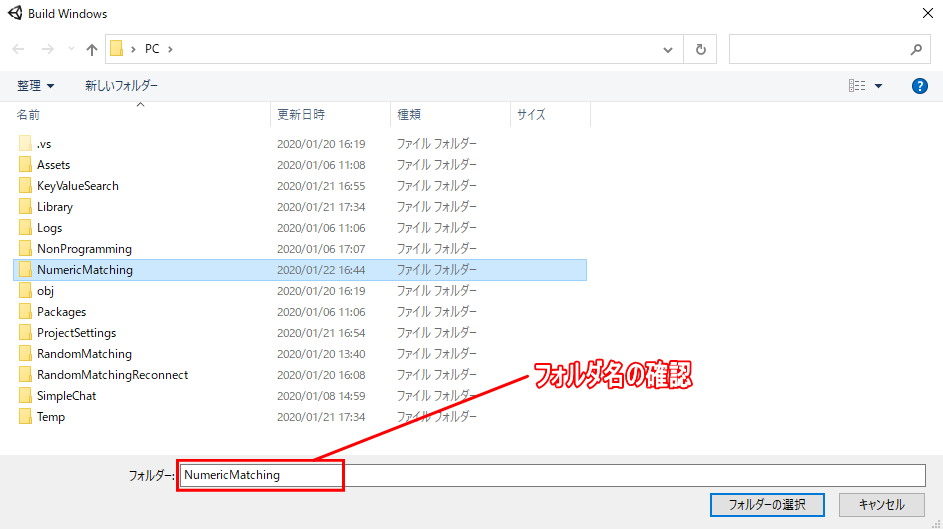Viewport: 943px width, 529px height.
Task: Click the Refresh button in address bar
Action: (x=700, y=49)
